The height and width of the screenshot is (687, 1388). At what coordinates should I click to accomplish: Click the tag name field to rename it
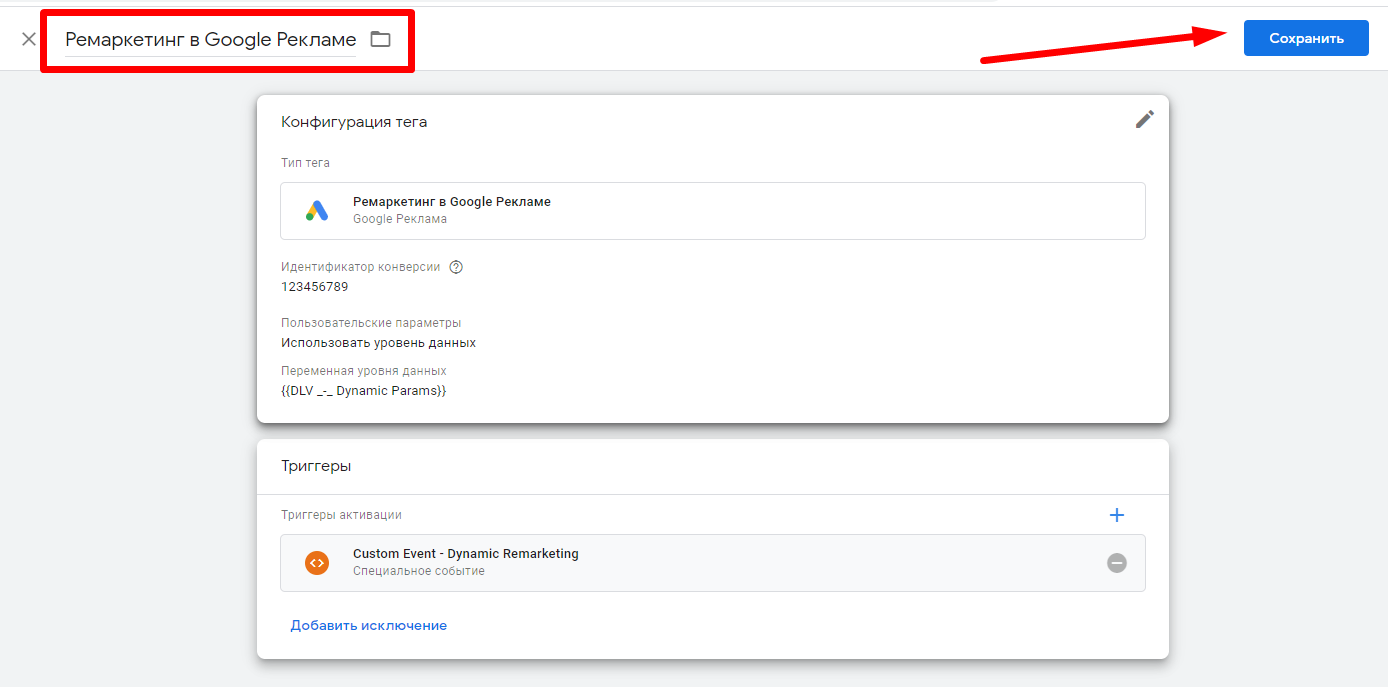pos(210,40)
